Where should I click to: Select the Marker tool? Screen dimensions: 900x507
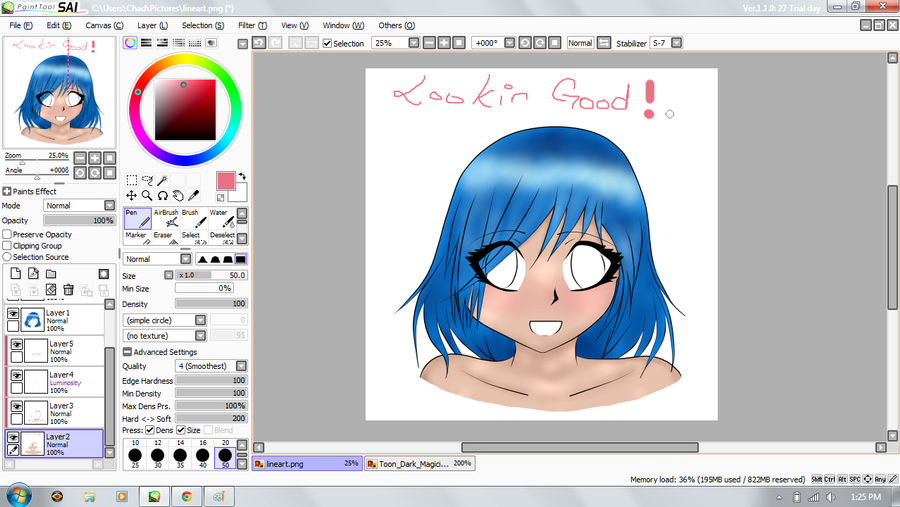coord(138,238)
